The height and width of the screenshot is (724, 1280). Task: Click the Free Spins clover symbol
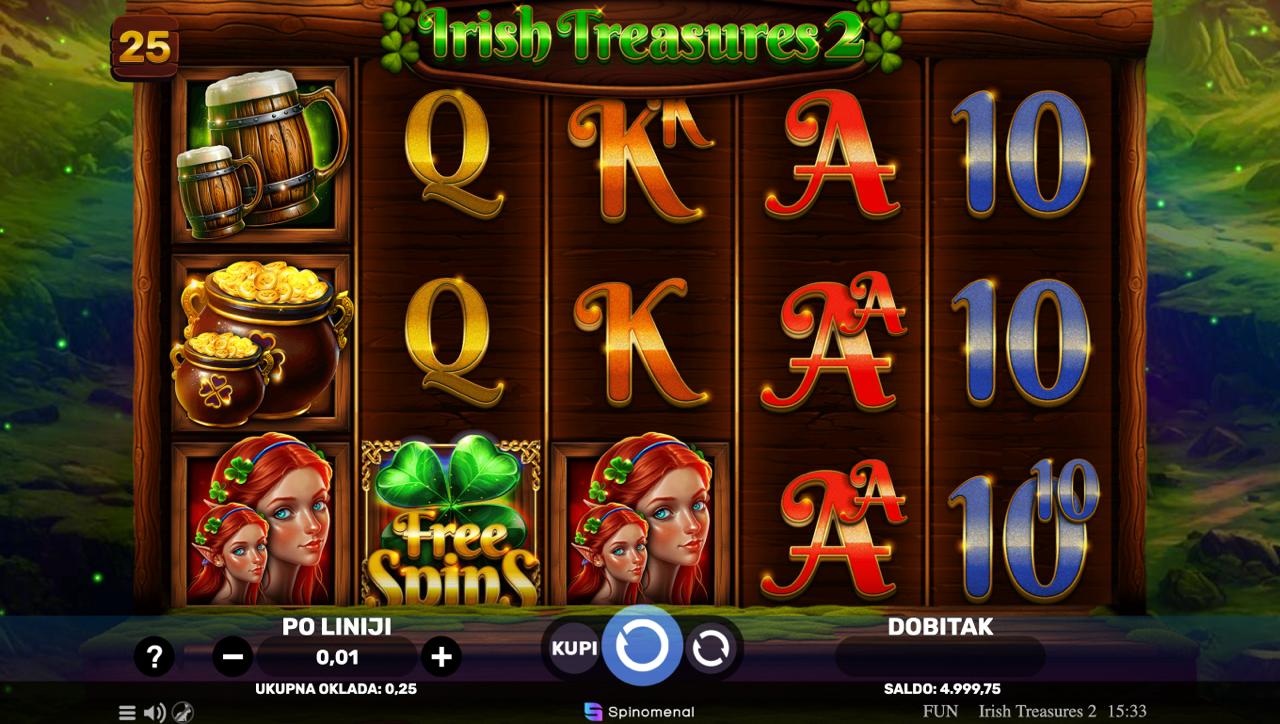[x=450, y=524]
